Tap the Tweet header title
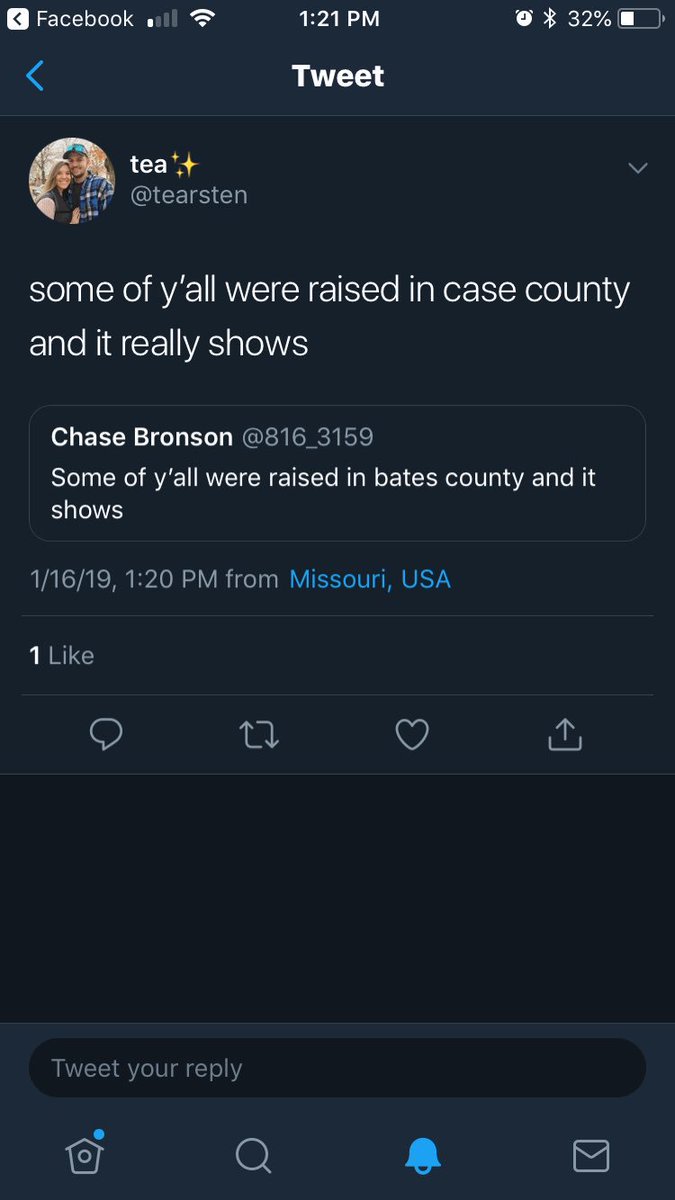Screen dimensions: 675x1200 click(338, 76)
